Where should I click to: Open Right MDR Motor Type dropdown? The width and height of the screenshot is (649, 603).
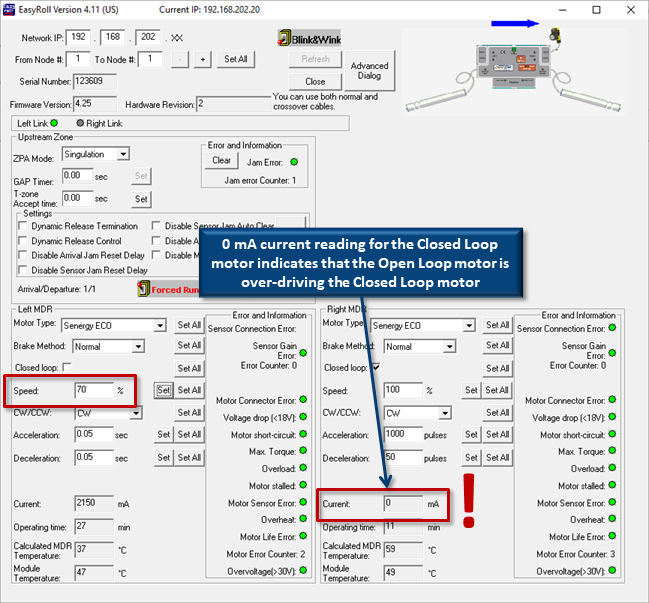pyautogui.click(x=469, y=326)
